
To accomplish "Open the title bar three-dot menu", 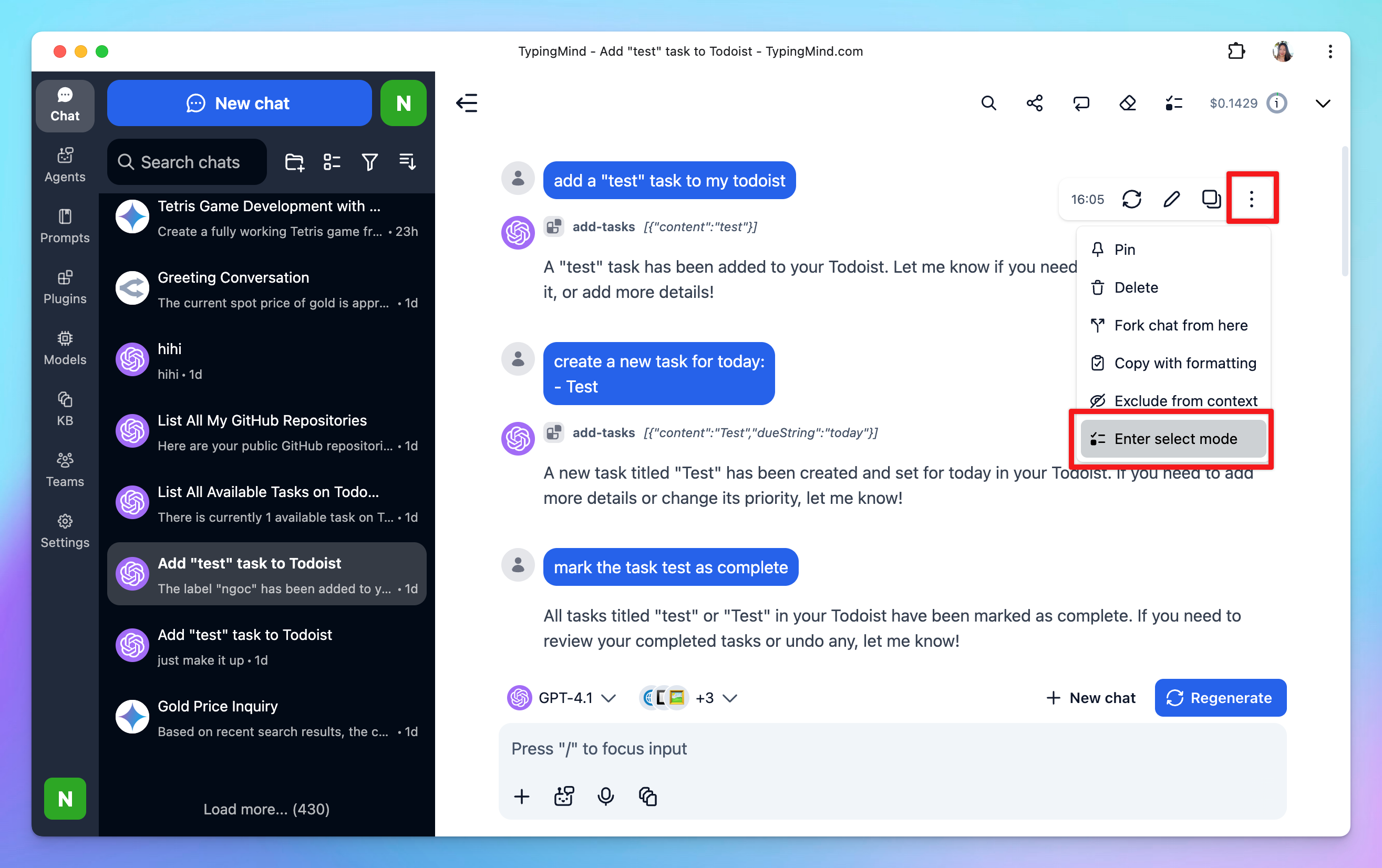I will (1330, 51).
